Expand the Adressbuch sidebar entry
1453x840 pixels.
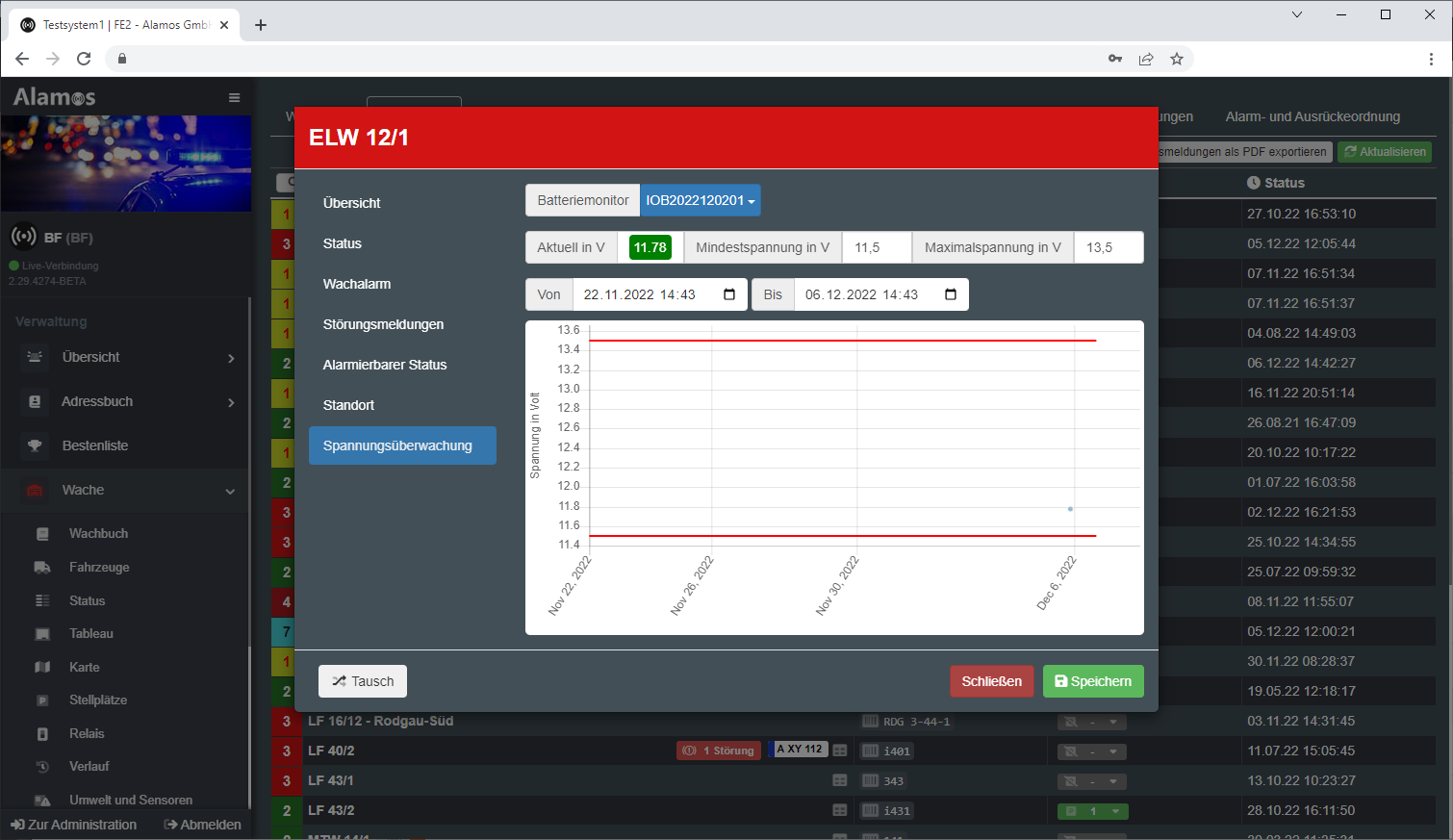[230, 402]
